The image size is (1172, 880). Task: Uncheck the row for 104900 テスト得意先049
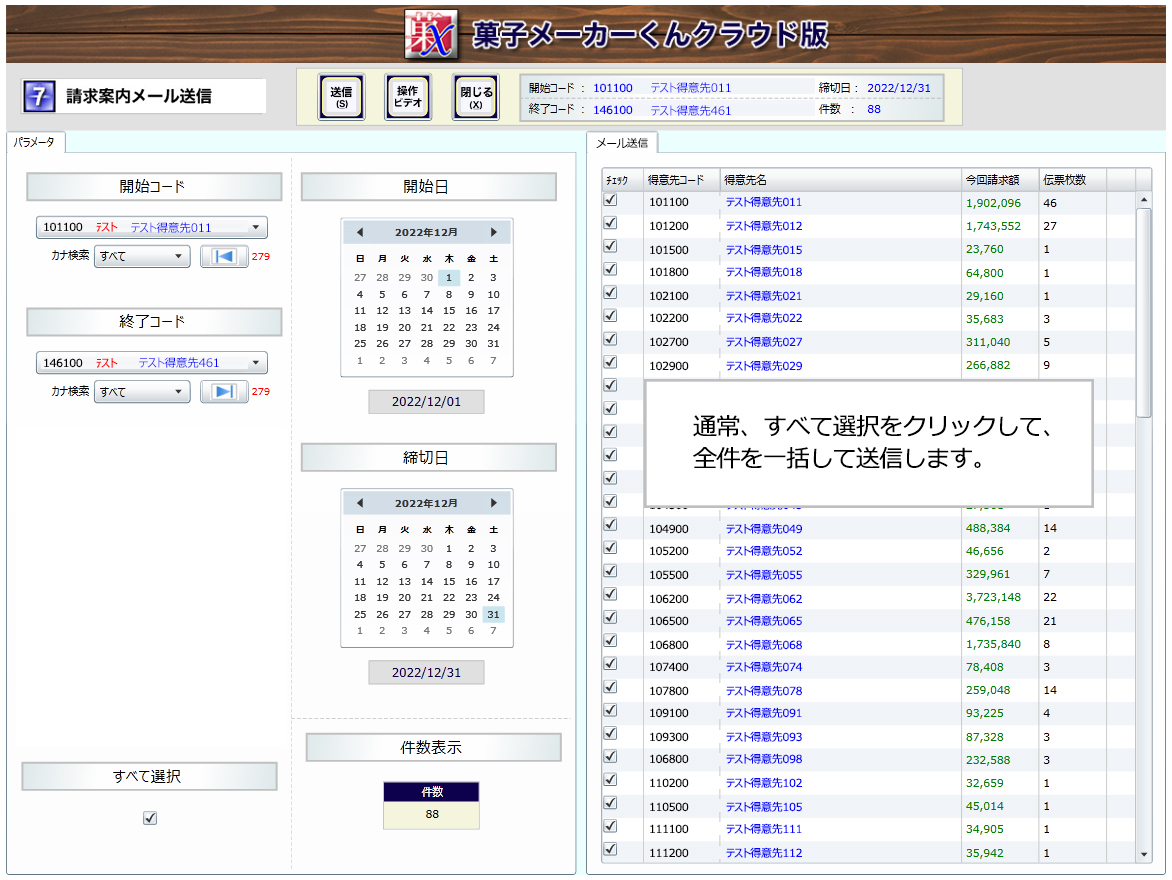(x=611, y=525)
